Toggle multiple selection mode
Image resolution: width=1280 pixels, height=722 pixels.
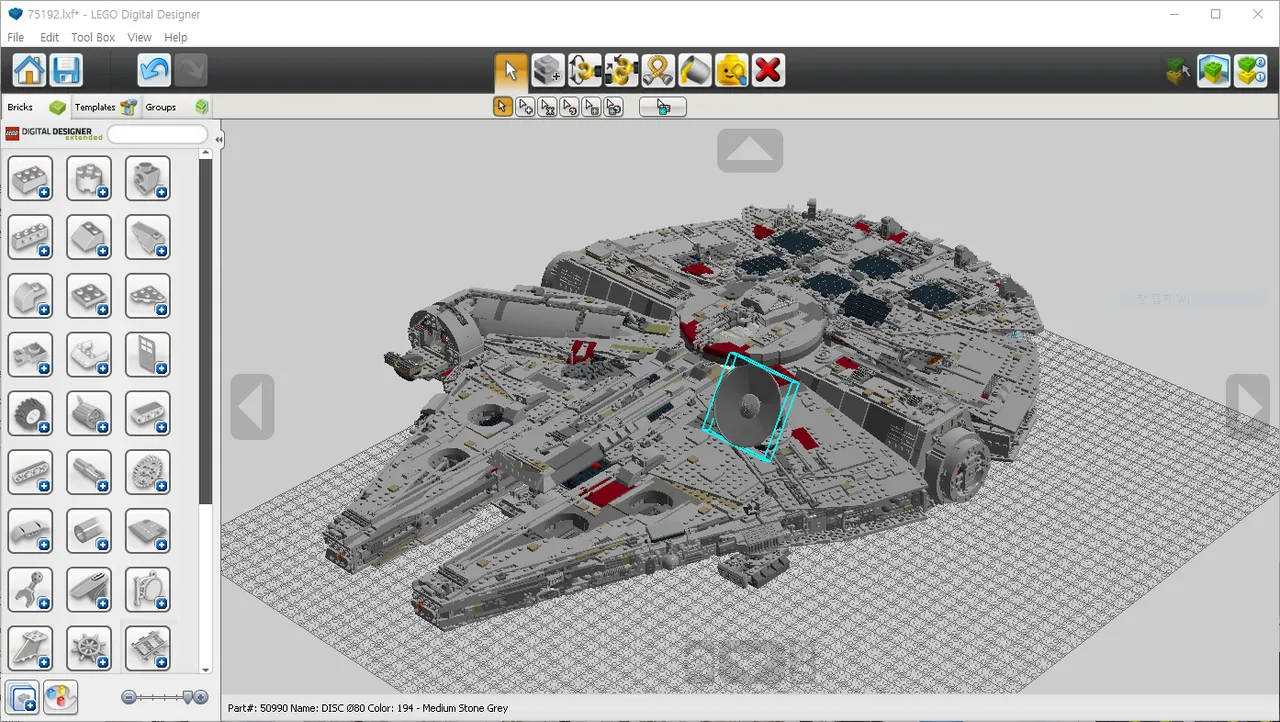coord(525,106)
